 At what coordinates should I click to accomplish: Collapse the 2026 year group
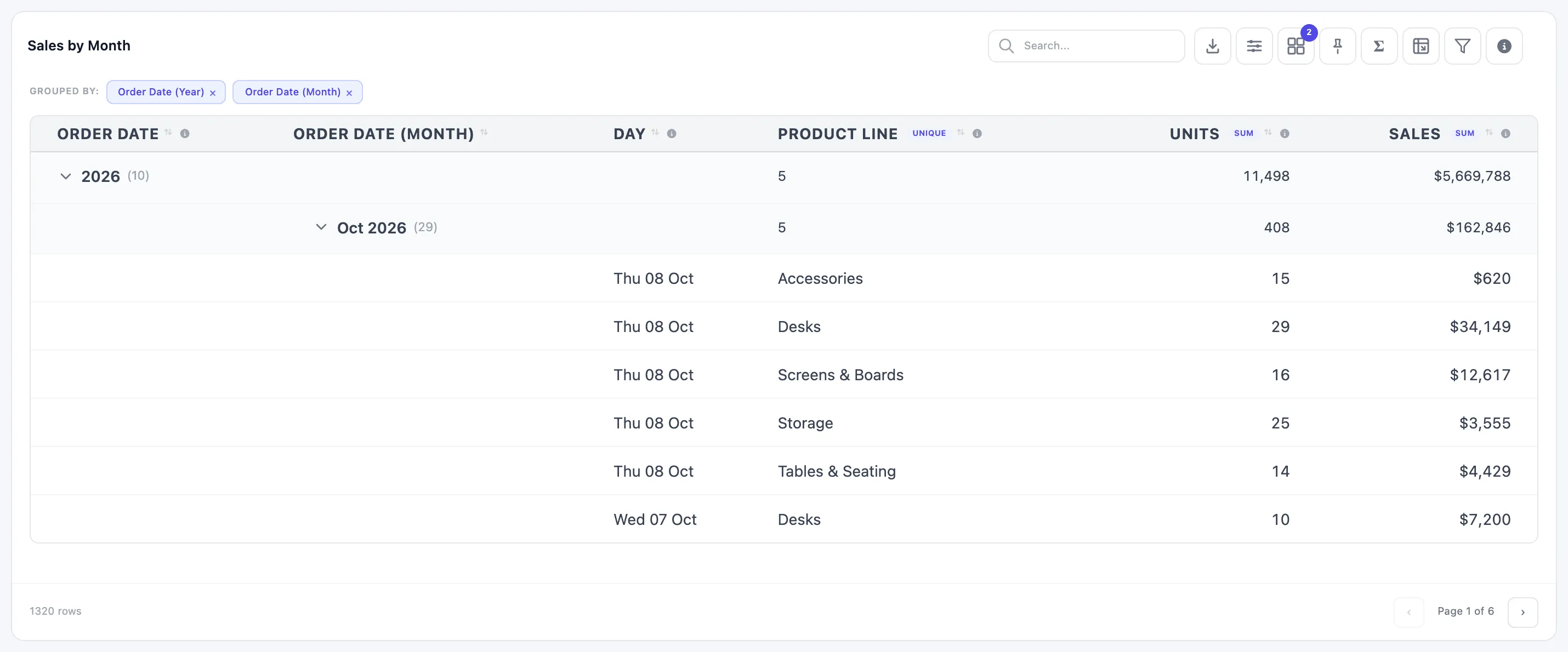point(65,176)
